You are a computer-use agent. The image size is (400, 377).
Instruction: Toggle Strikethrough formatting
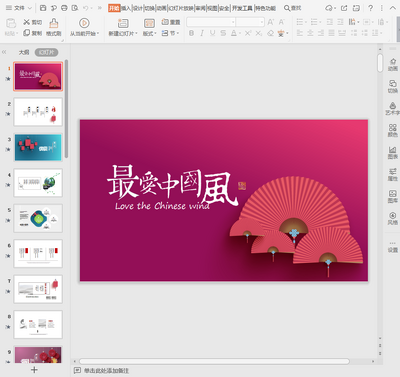pos(223,33)
